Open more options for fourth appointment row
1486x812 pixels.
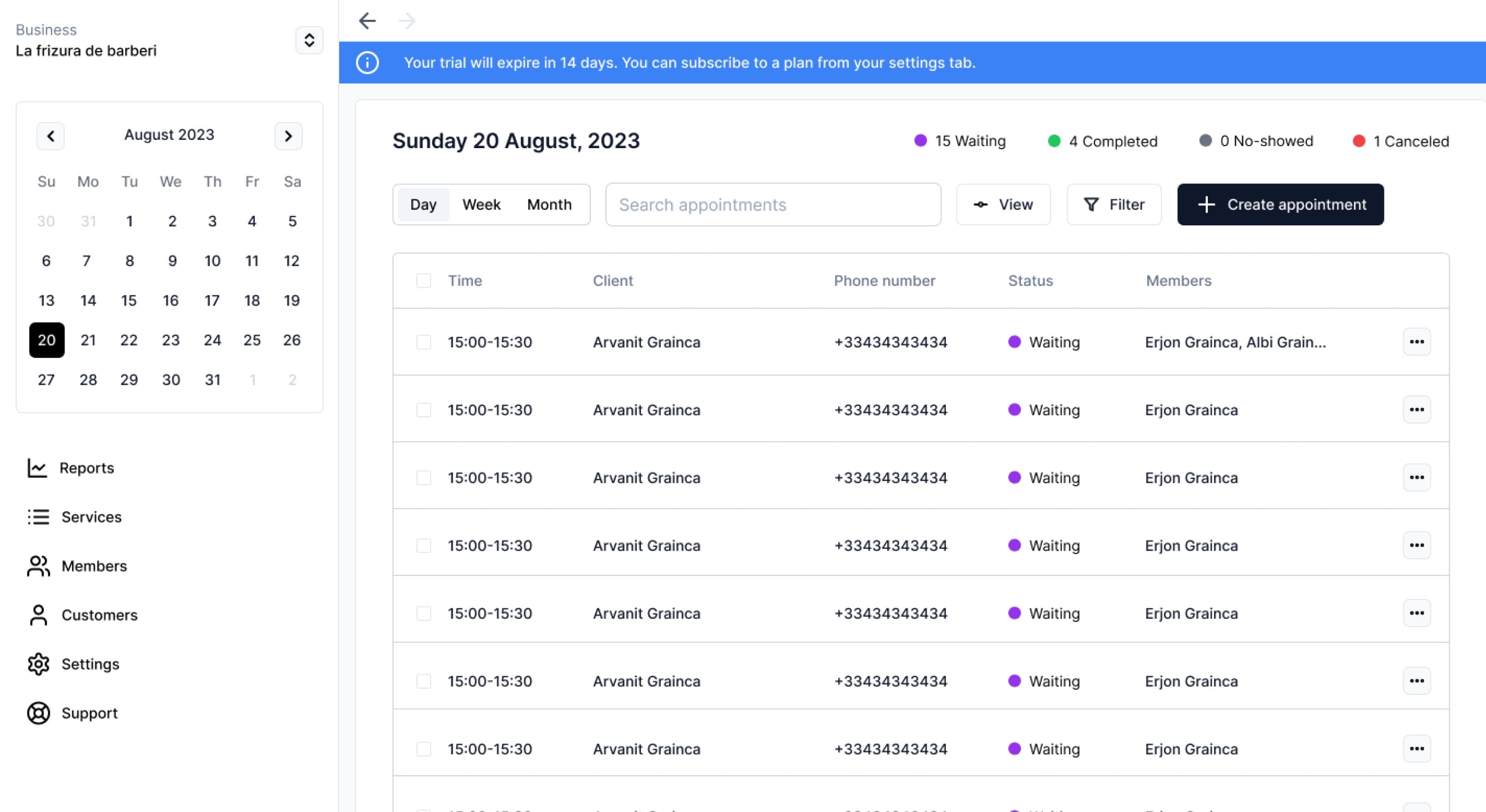coord(1417,545)
